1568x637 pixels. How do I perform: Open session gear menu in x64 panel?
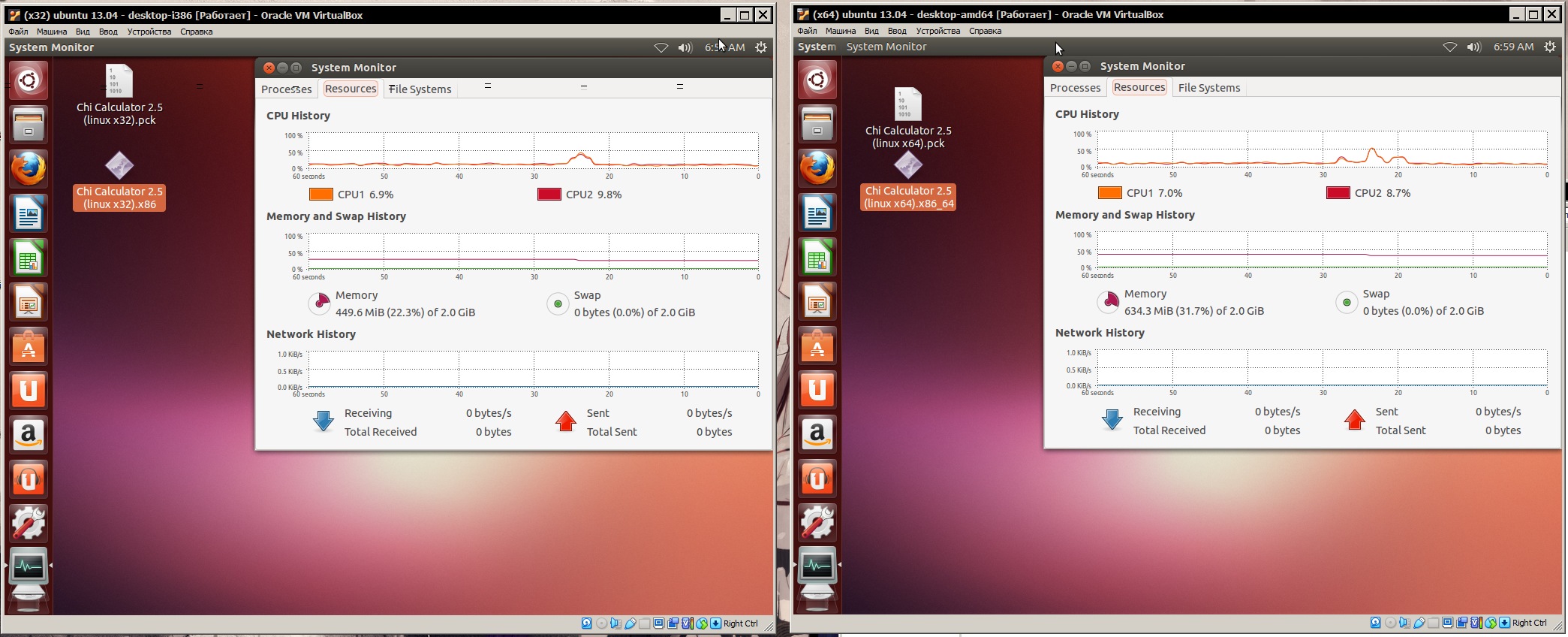tap(1550, 47)
